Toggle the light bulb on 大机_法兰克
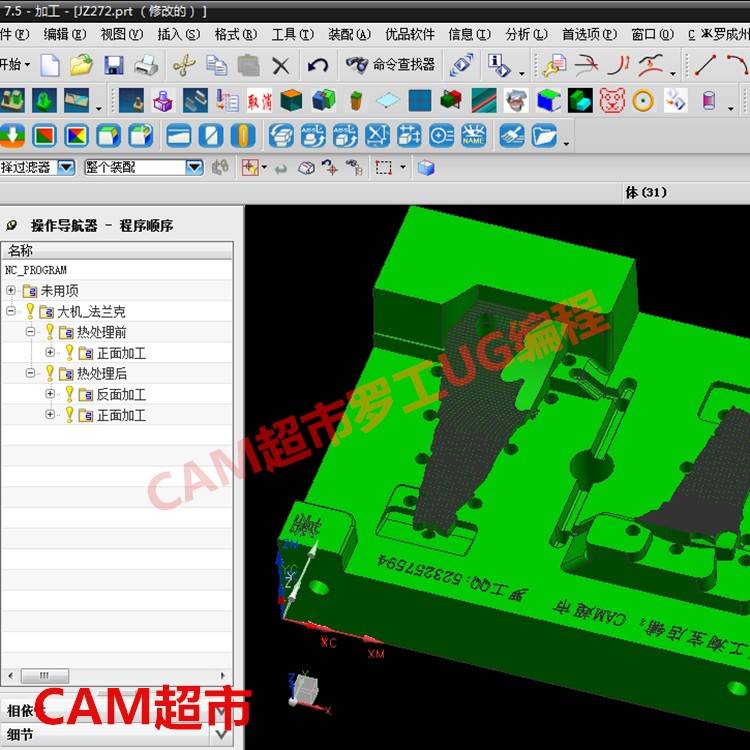 (30, 312)
